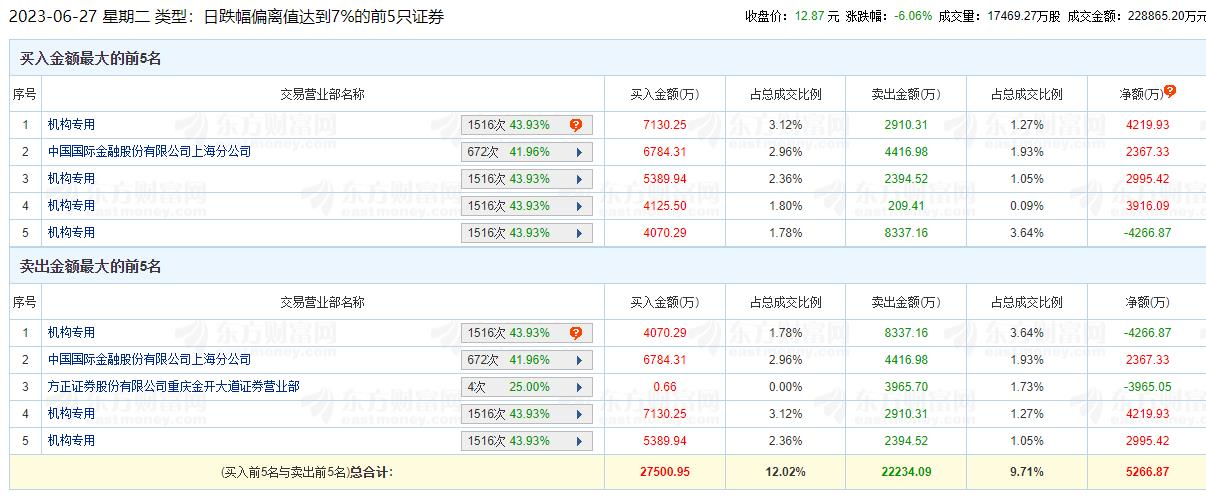Viewport: 1206px width, 497px height.
Task: Click the arrow icon on buy table row 5's 1516次 button
Action: pos(578,233)
